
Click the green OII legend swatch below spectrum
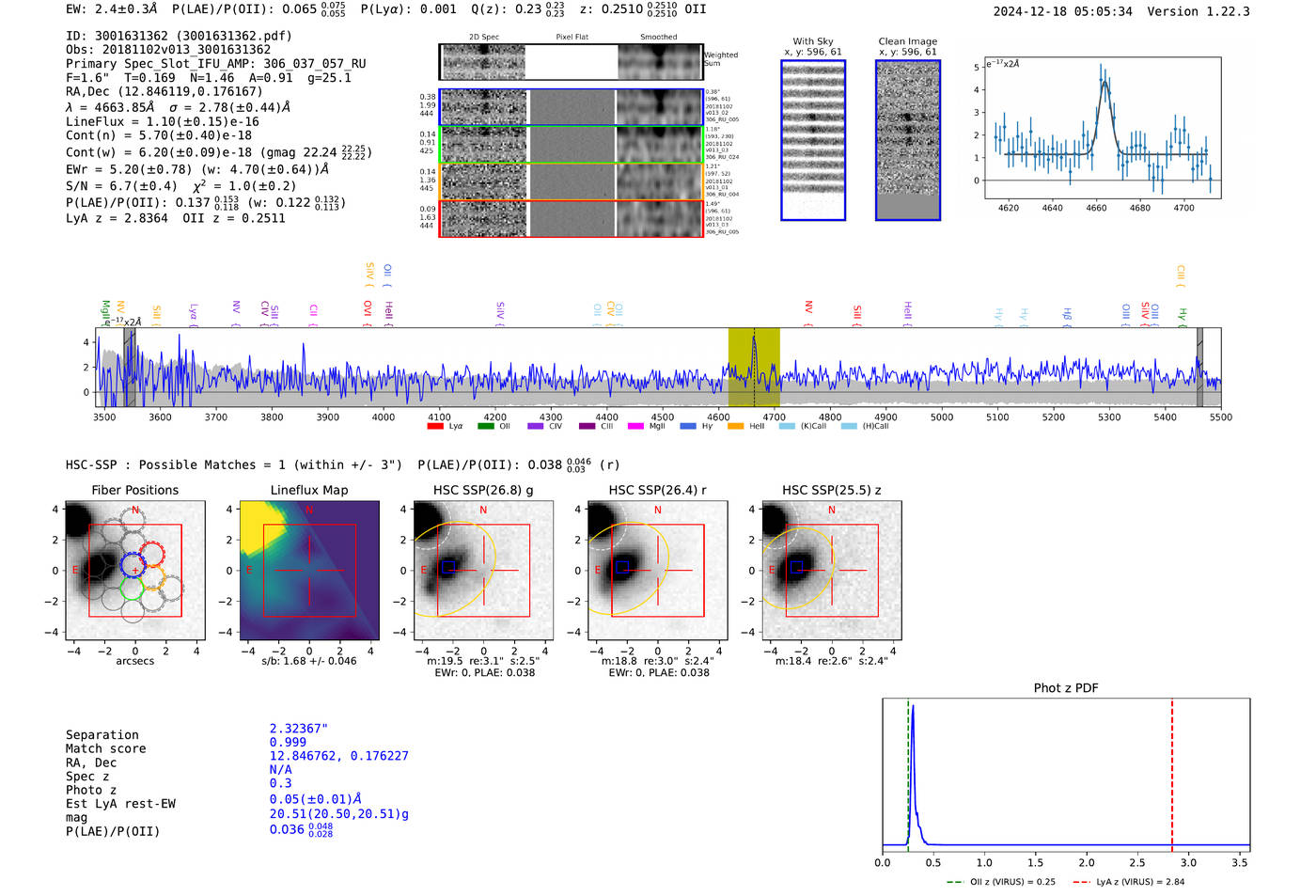[485, 426]
